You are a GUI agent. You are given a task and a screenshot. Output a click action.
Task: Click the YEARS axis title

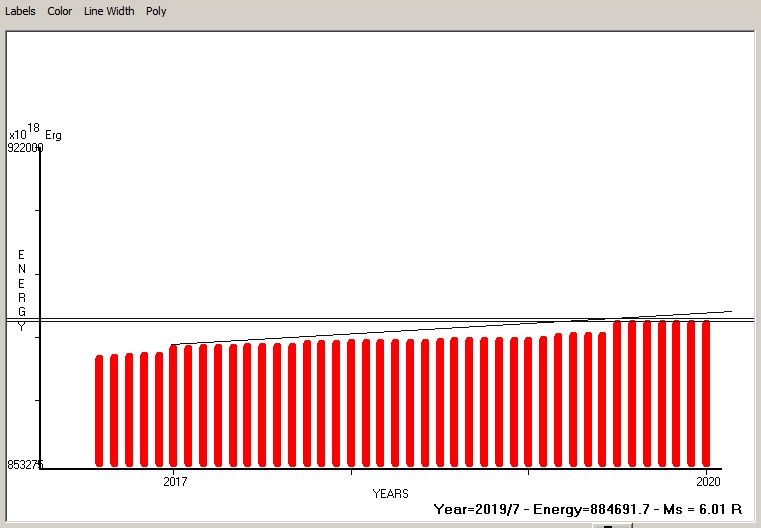[390, 494]
